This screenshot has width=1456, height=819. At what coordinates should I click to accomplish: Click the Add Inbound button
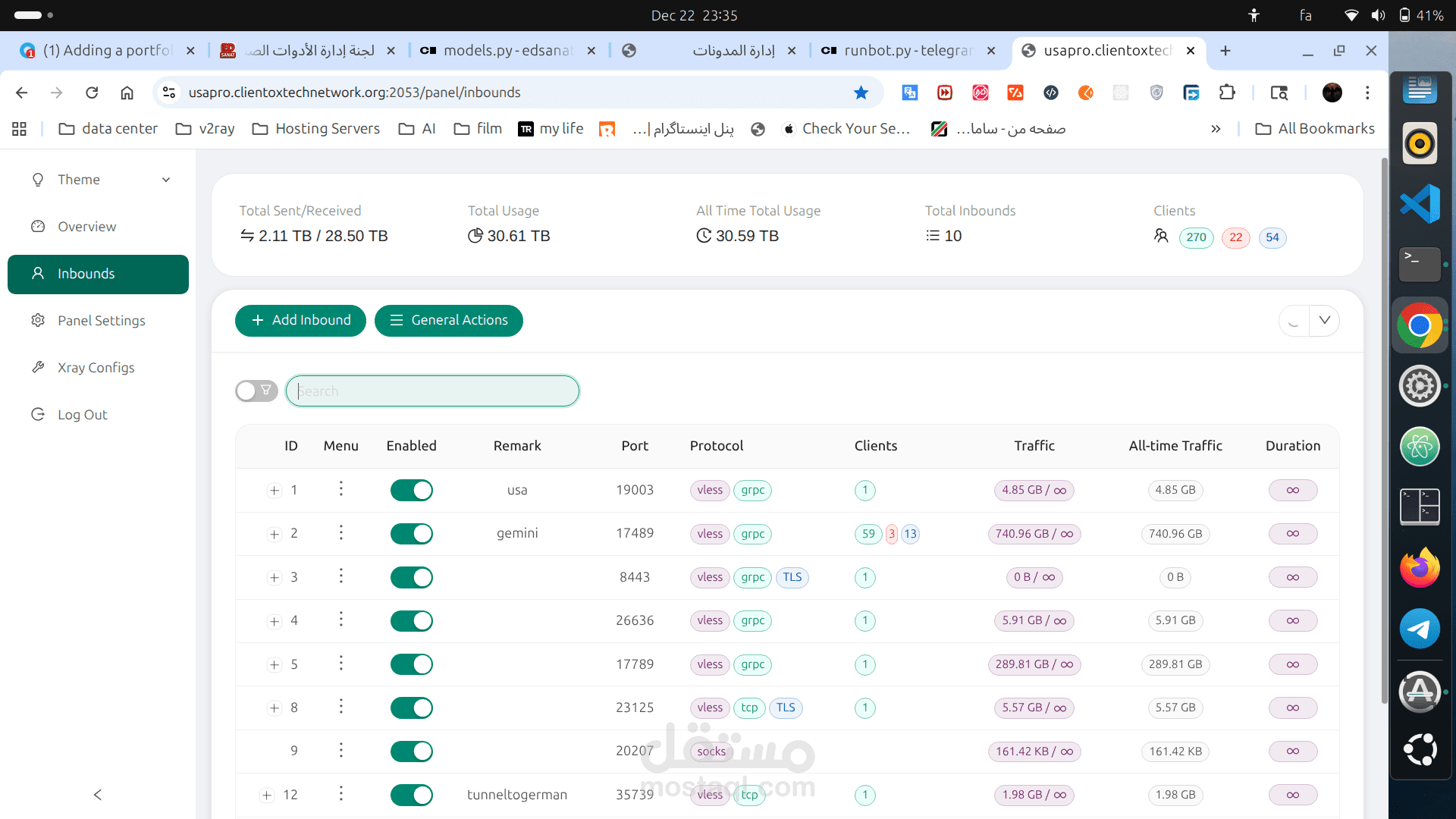[300, 320]
